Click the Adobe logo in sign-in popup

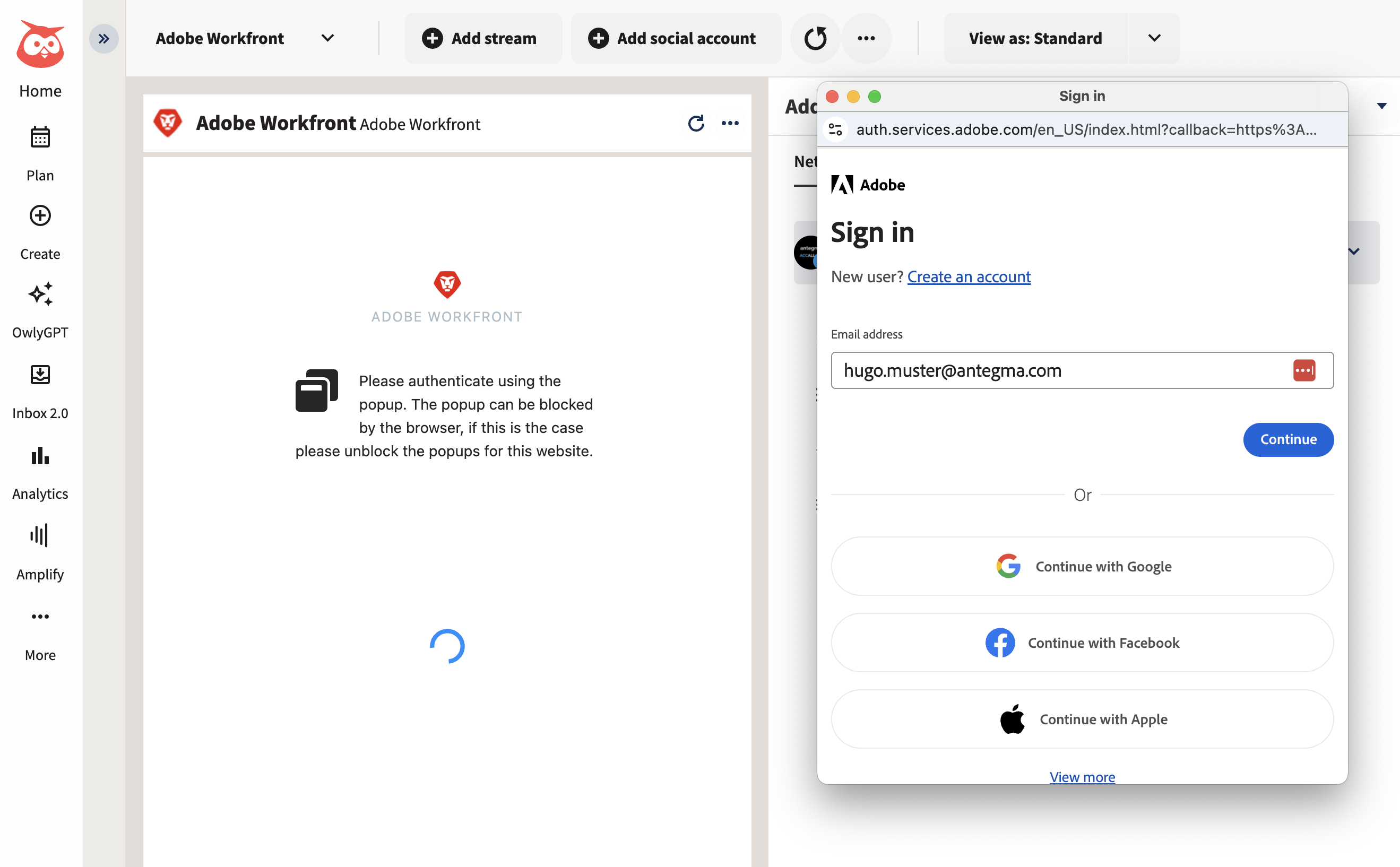click(x=868, y=185)
